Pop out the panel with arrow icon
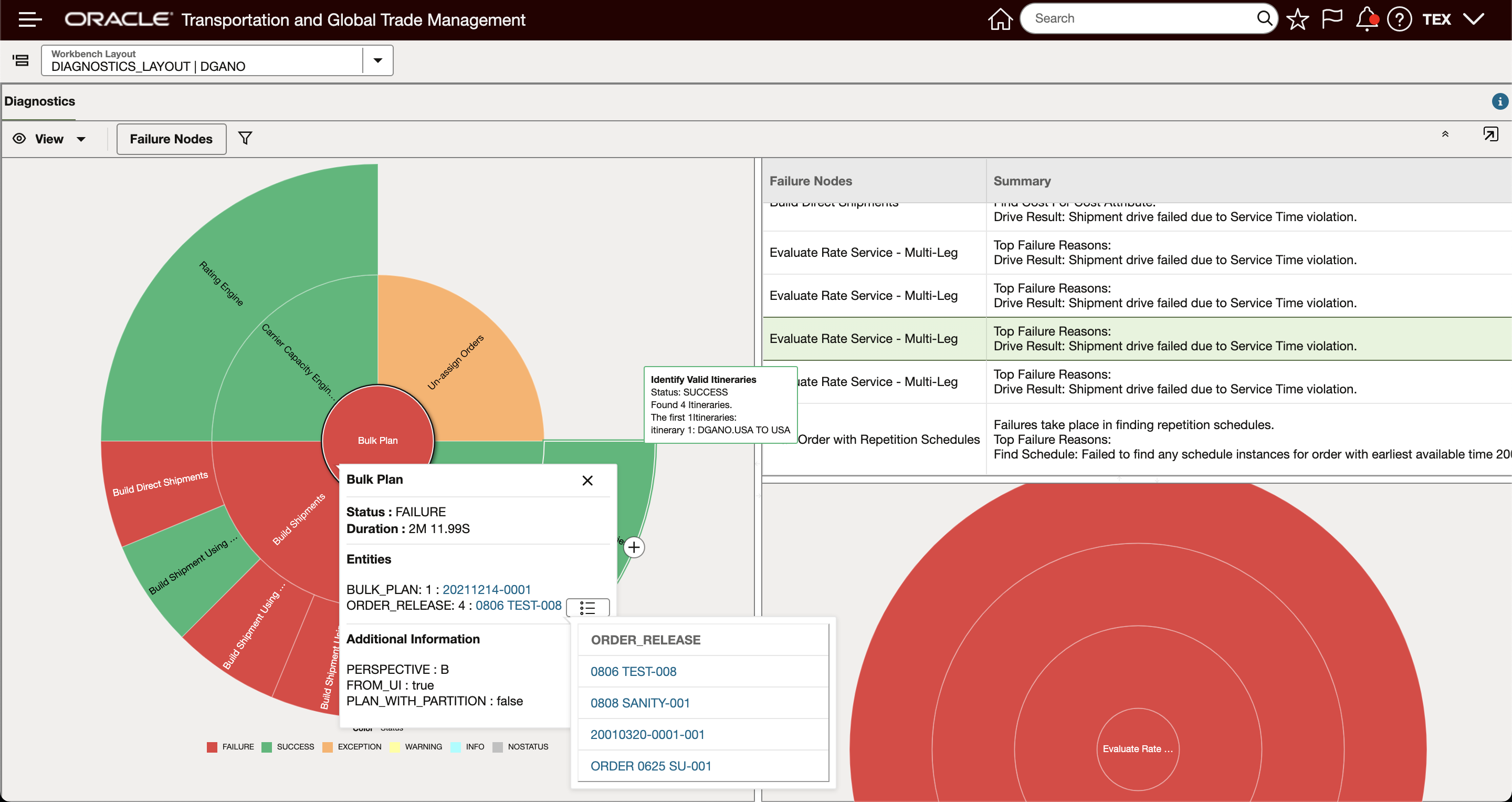The image size is (1512, 802). click(x=1490, y=134)
